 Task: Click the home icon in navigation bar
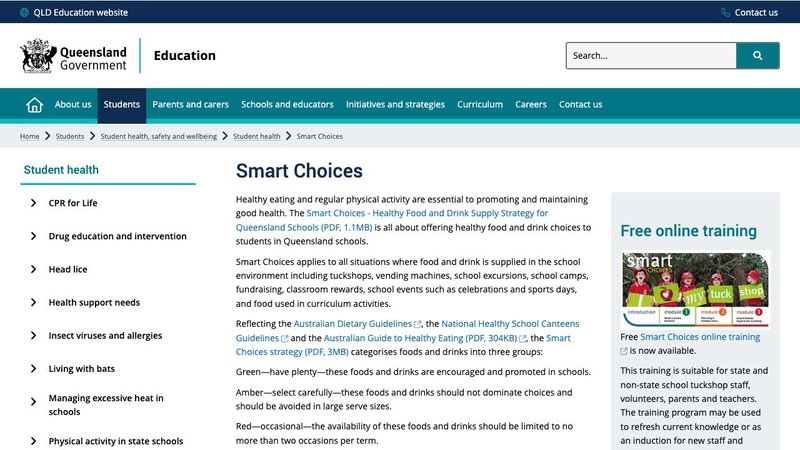pos(35,105)
